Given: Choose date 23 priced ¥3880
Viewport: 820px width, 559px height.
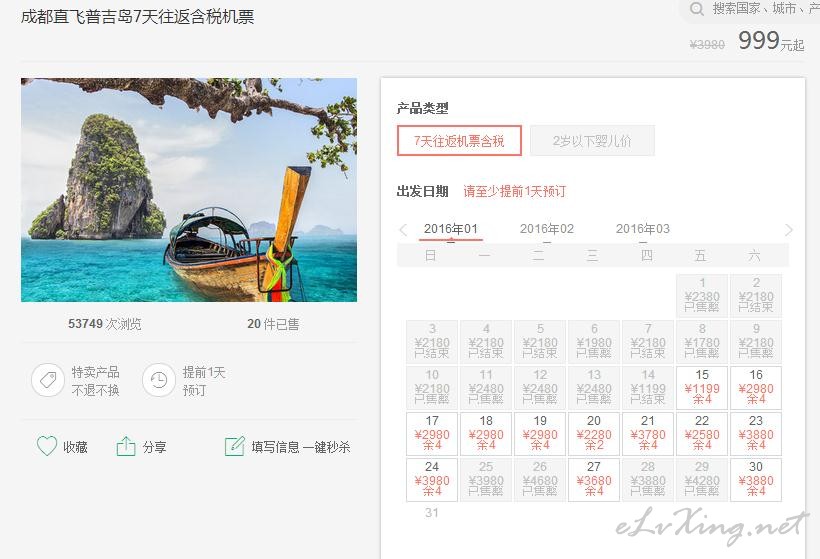Looking at the screenshot, I should pyautogui.click(x=756, y=433).
